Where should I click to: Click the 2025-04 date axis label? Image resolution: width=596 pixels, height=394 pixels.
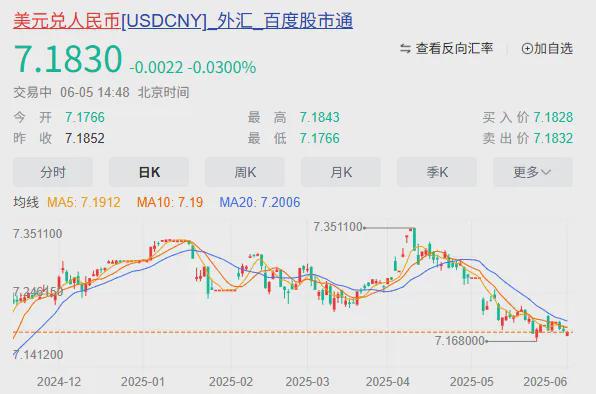[x=388, y=381]
